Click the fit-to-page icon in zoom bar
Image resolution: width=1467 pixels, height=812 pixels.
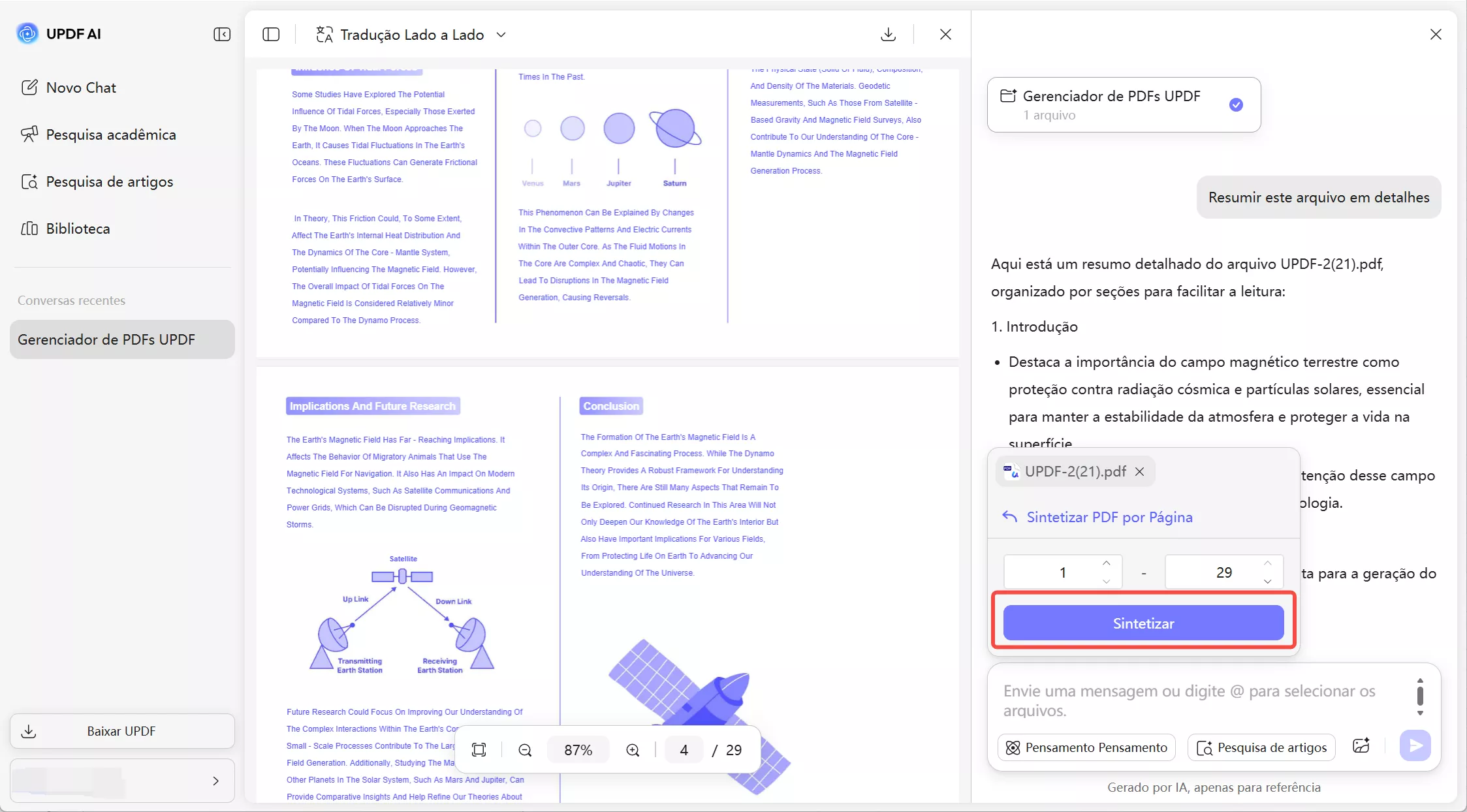click(x=479, y=750)
